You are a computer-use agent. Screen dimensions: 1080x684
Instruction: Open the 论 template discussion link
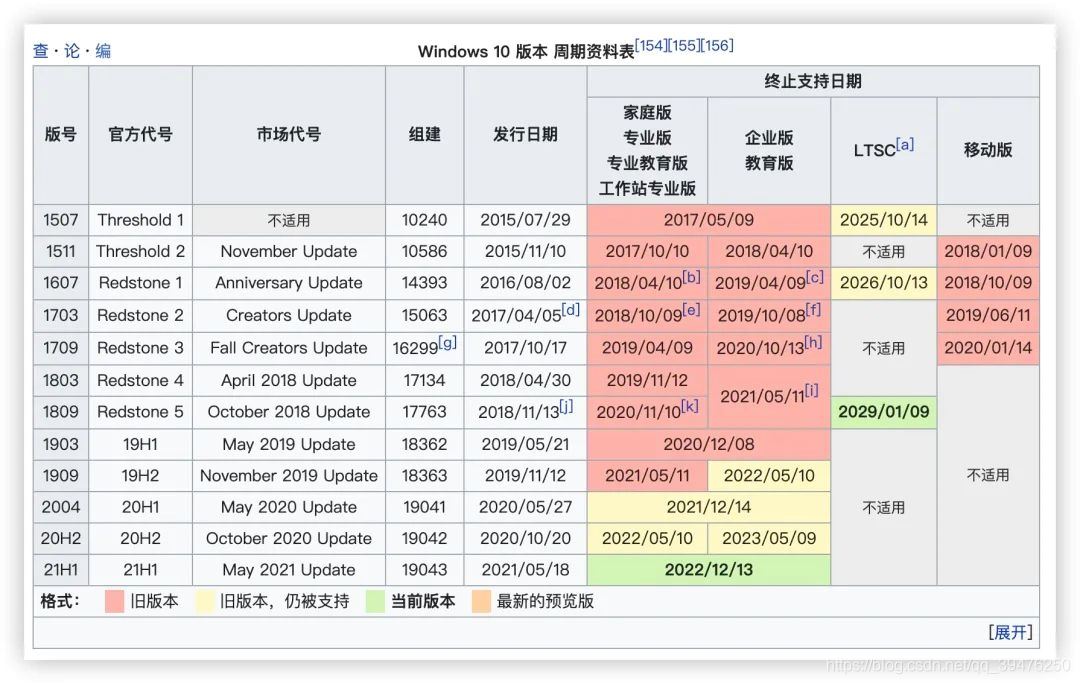72,51
